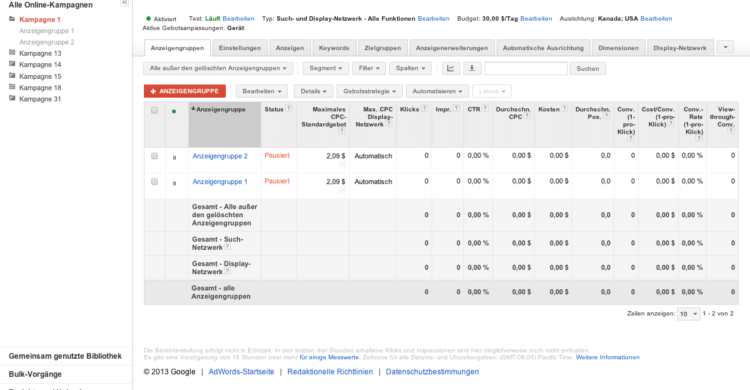
Task: Click the help icon beside Kosten header
Action: tap(564, 109)
